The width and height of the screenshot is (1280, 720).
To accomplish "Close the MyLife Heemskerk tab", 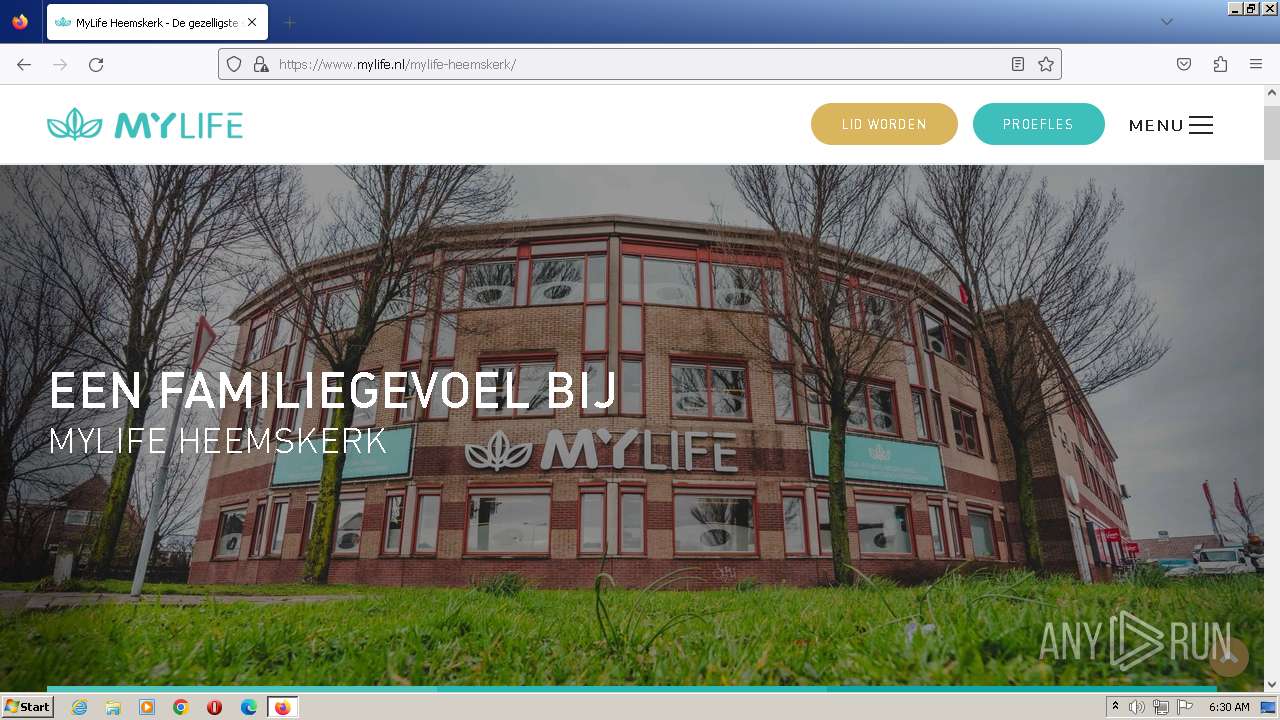I will [x=252, y=22].
